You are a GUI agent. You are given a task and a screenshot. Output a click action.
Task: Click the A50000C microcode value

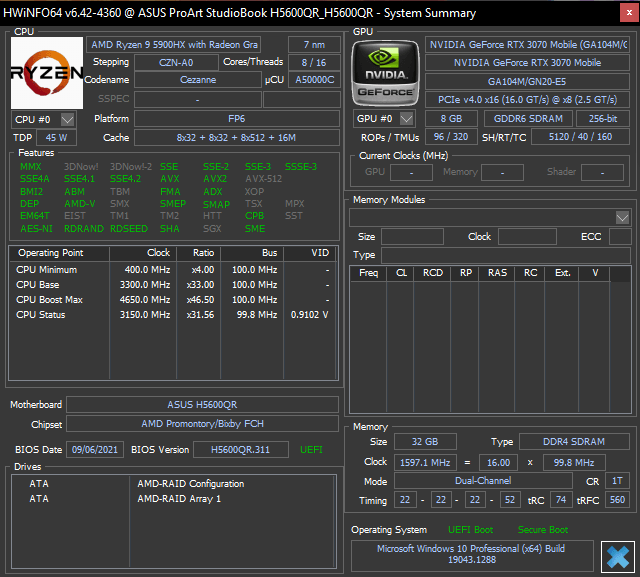pyautogui.click(x=315, y=80)
